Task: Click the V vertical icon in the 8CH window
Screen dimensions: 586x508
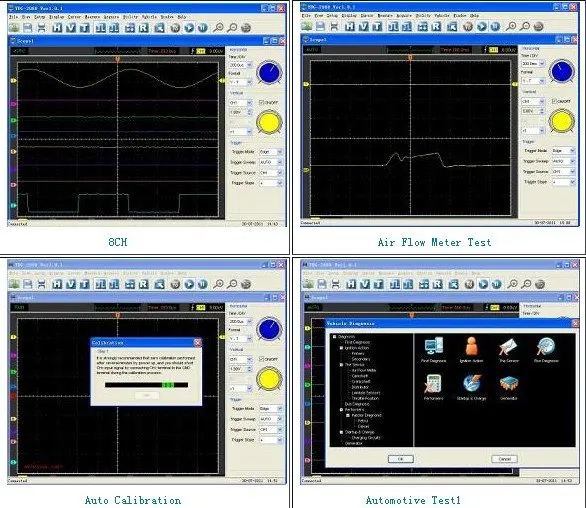Action: click(71, 28)
